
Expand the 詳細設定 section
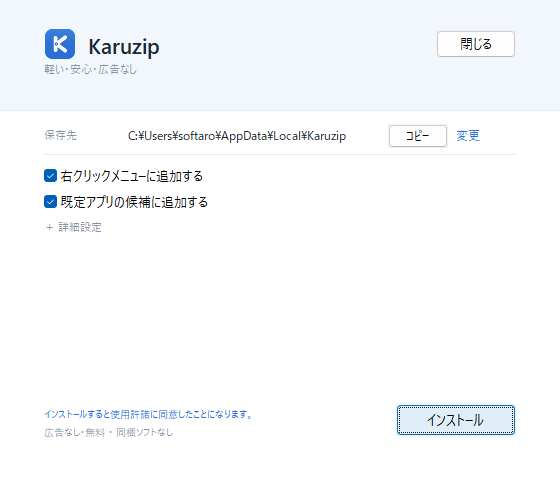coord(74,227)
